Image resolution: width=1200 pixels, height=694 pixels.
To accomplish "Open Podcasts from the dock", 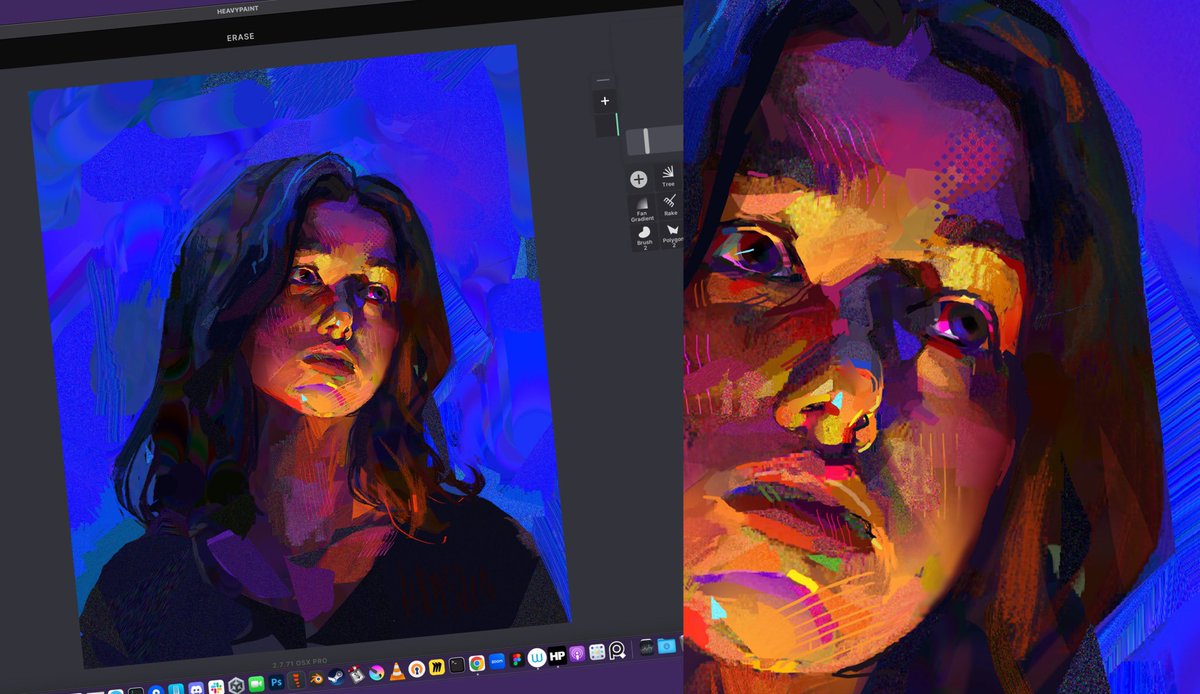I will pos(576,655).
